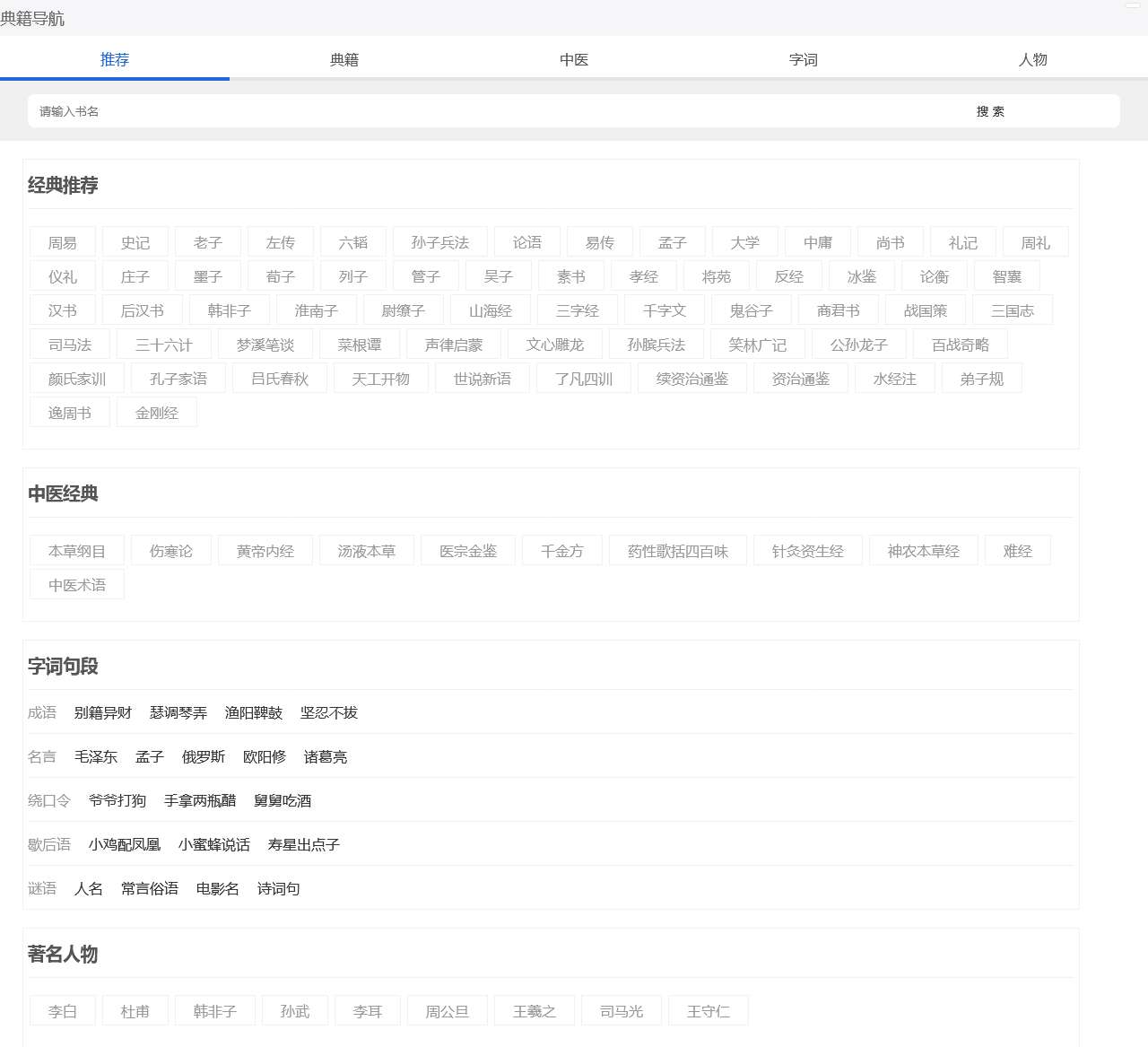Open the 本草纲目 medical classic

[x=76, y=550]
